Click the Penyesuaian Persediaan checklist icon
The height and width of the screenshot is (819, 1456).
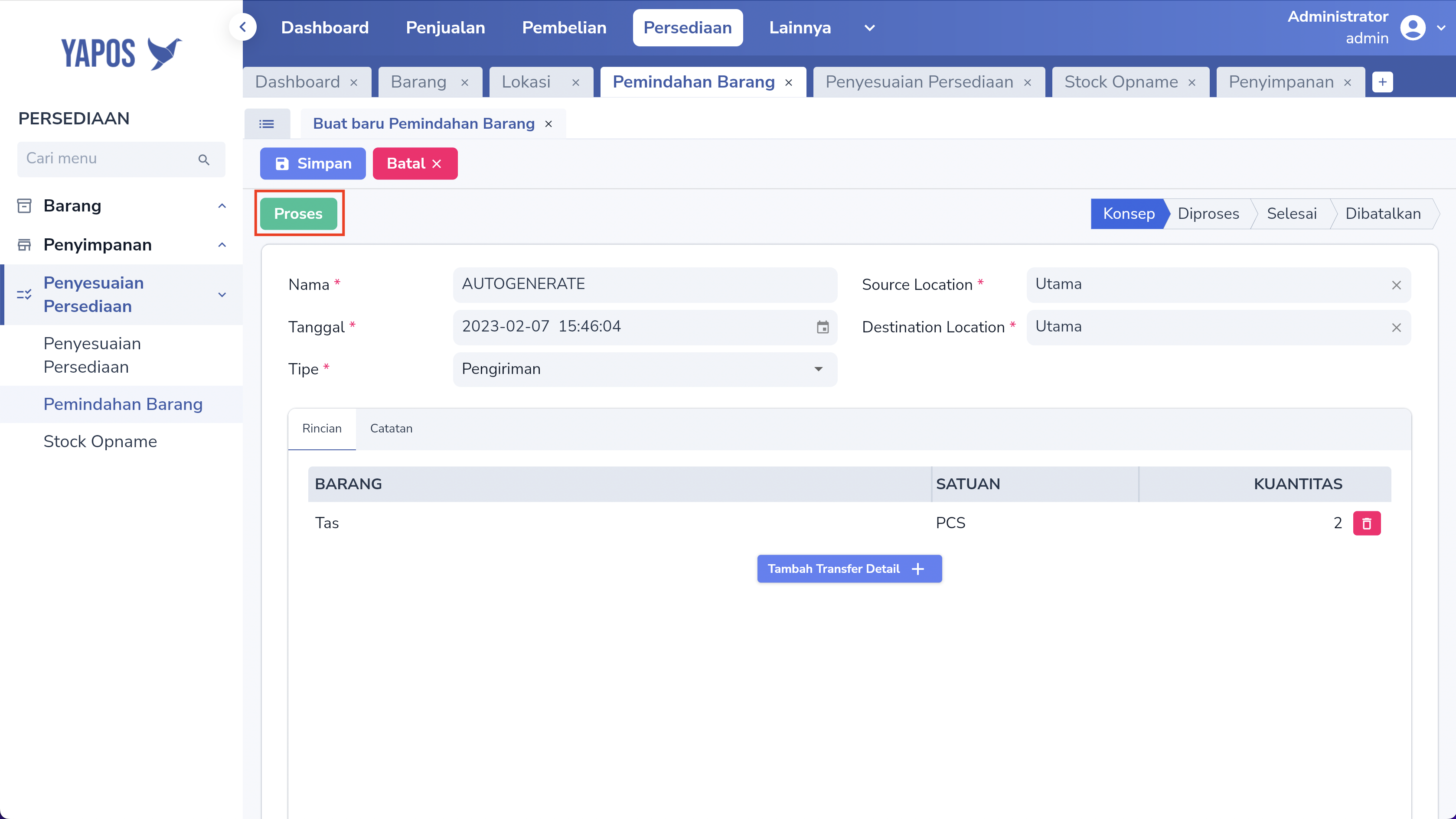[x=24, y=294]
